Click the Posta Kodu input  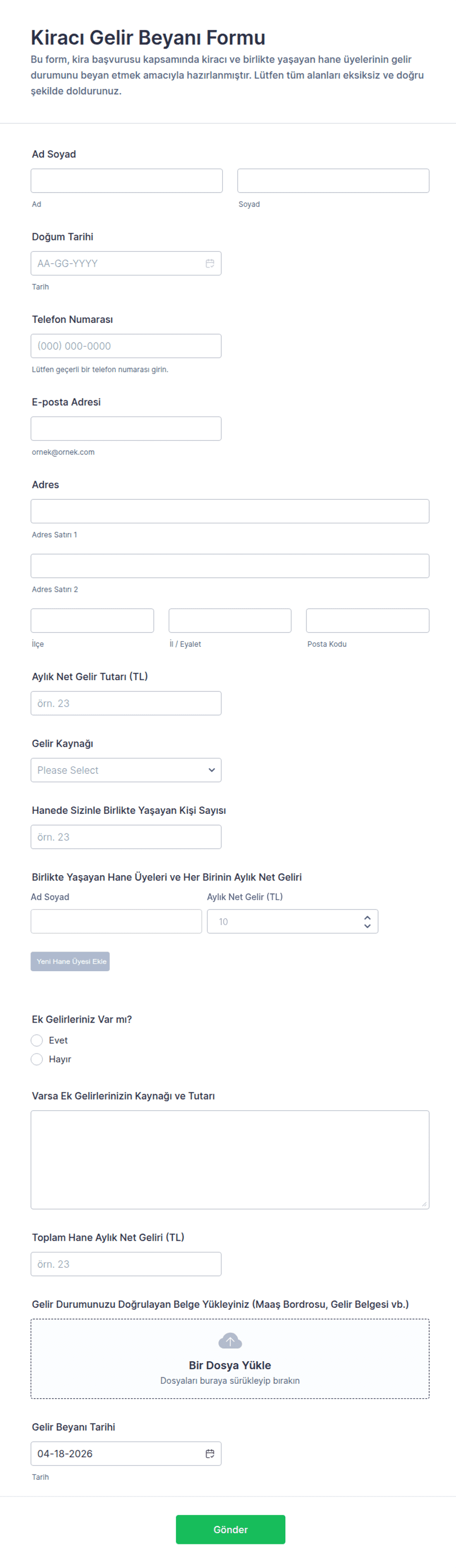pos(367,620)
